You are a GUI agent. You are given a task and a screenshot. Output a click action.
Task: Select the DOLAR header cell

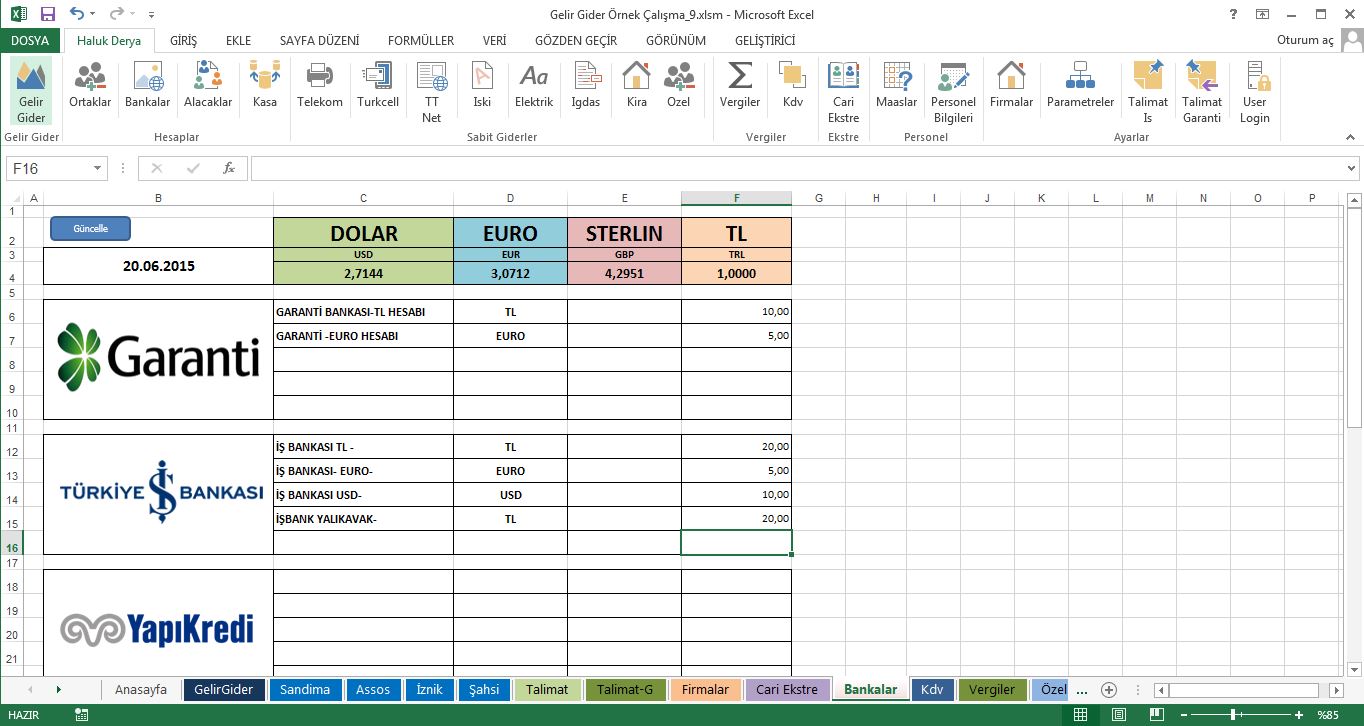tap(363, 233)
